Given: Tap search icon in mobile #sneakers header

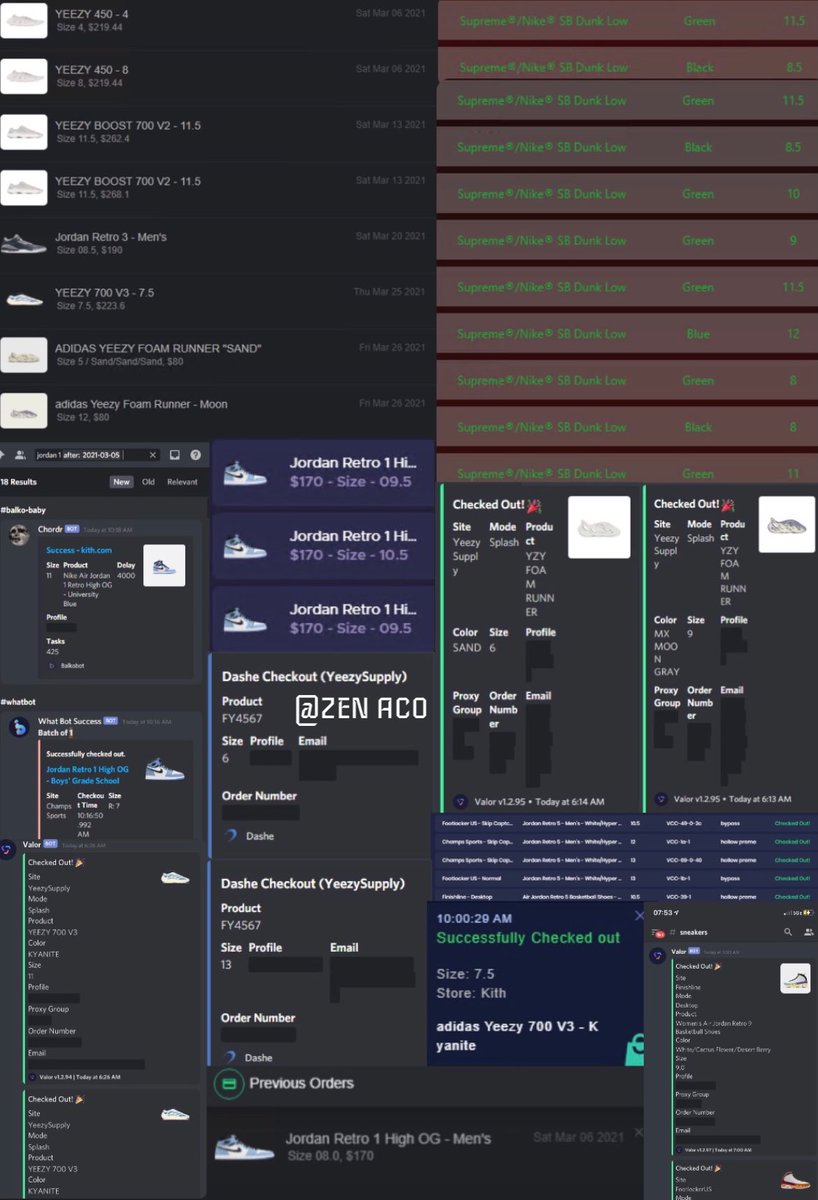Looking at the screenshot, I should (789, 932).
